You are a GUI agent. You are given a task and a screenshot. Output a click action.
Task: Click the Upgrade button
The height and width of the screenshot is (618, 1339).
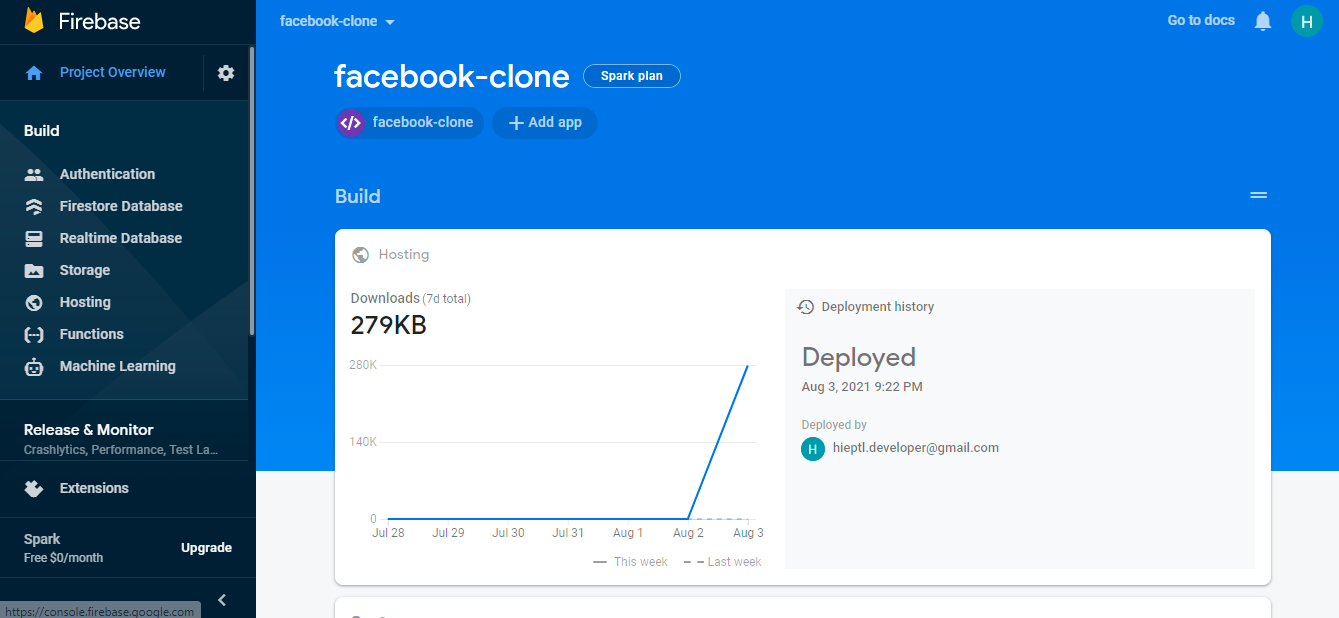click(x=206, y=548)
